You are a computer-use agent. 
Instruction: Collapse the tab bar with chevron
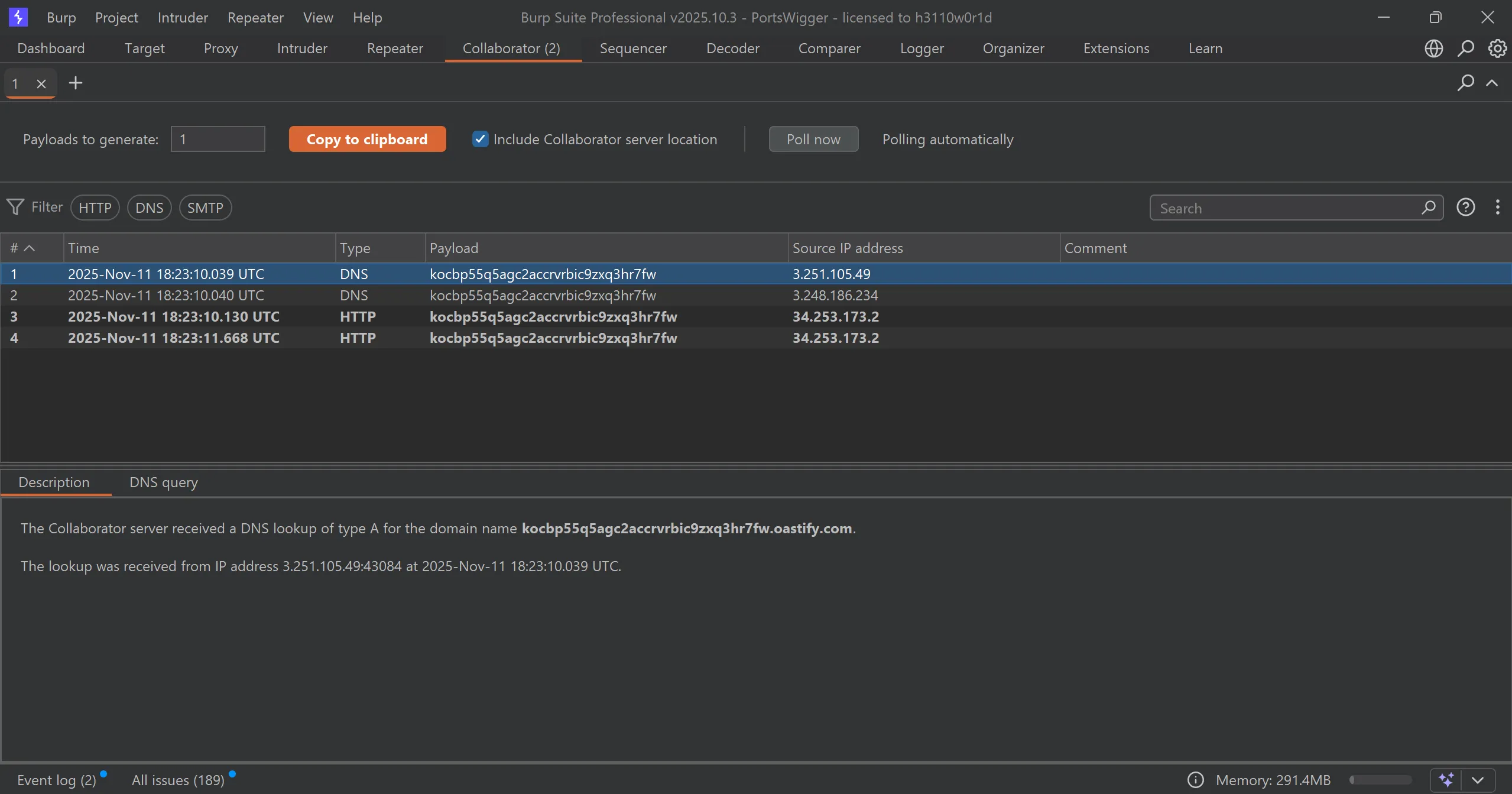[1492, 83]
